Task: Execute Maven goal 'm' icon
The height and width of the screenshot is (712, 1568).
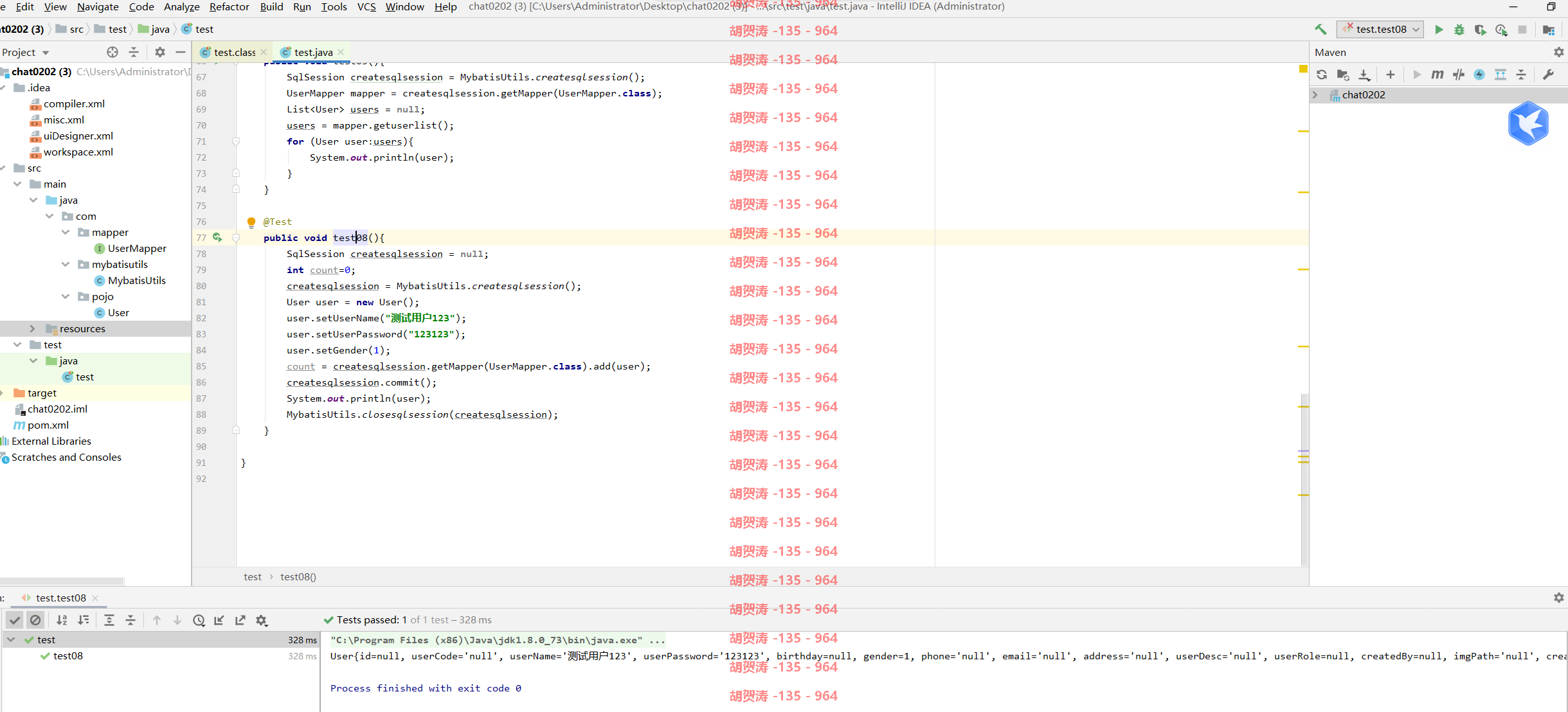Action: click(x=1437, y=75)
